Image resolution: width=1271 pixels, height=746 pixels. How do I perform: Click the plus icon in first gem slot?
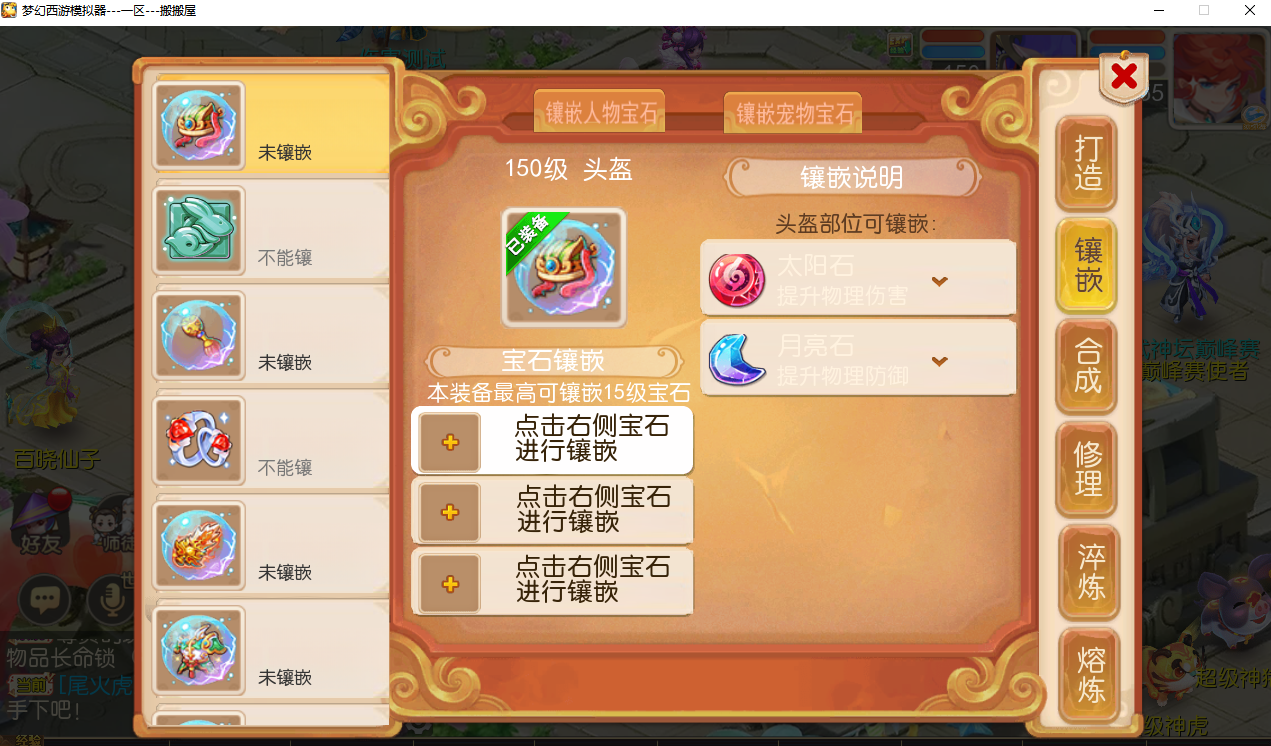[x=450, y=442]
